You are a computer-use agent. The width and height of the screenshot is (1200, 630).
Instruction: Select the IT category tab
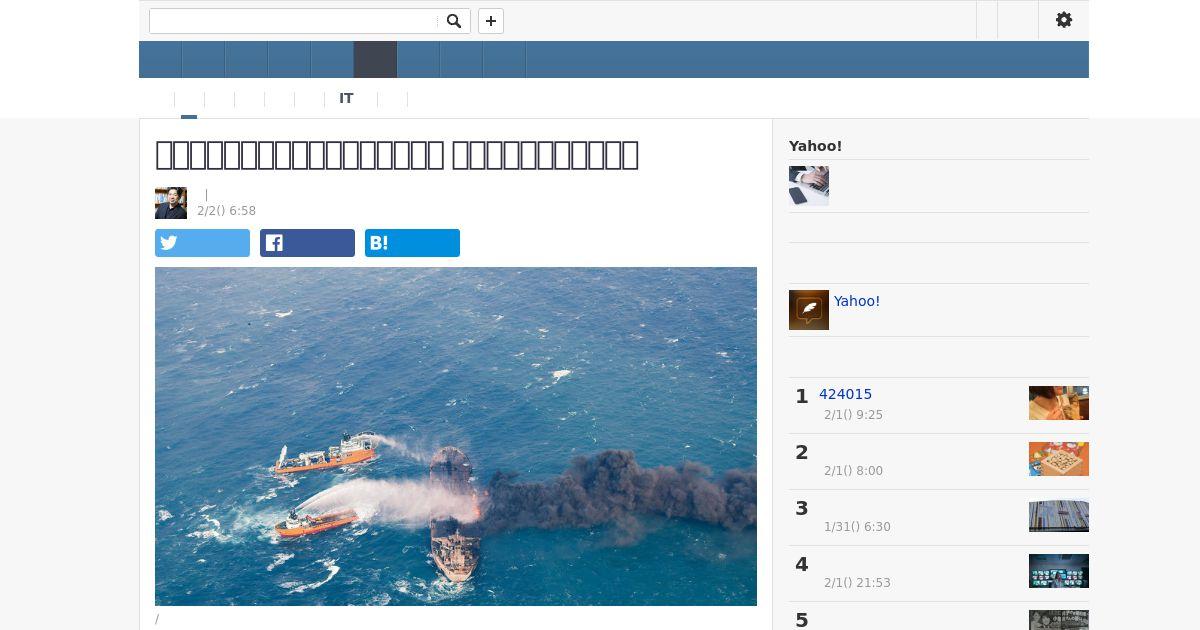346,98
